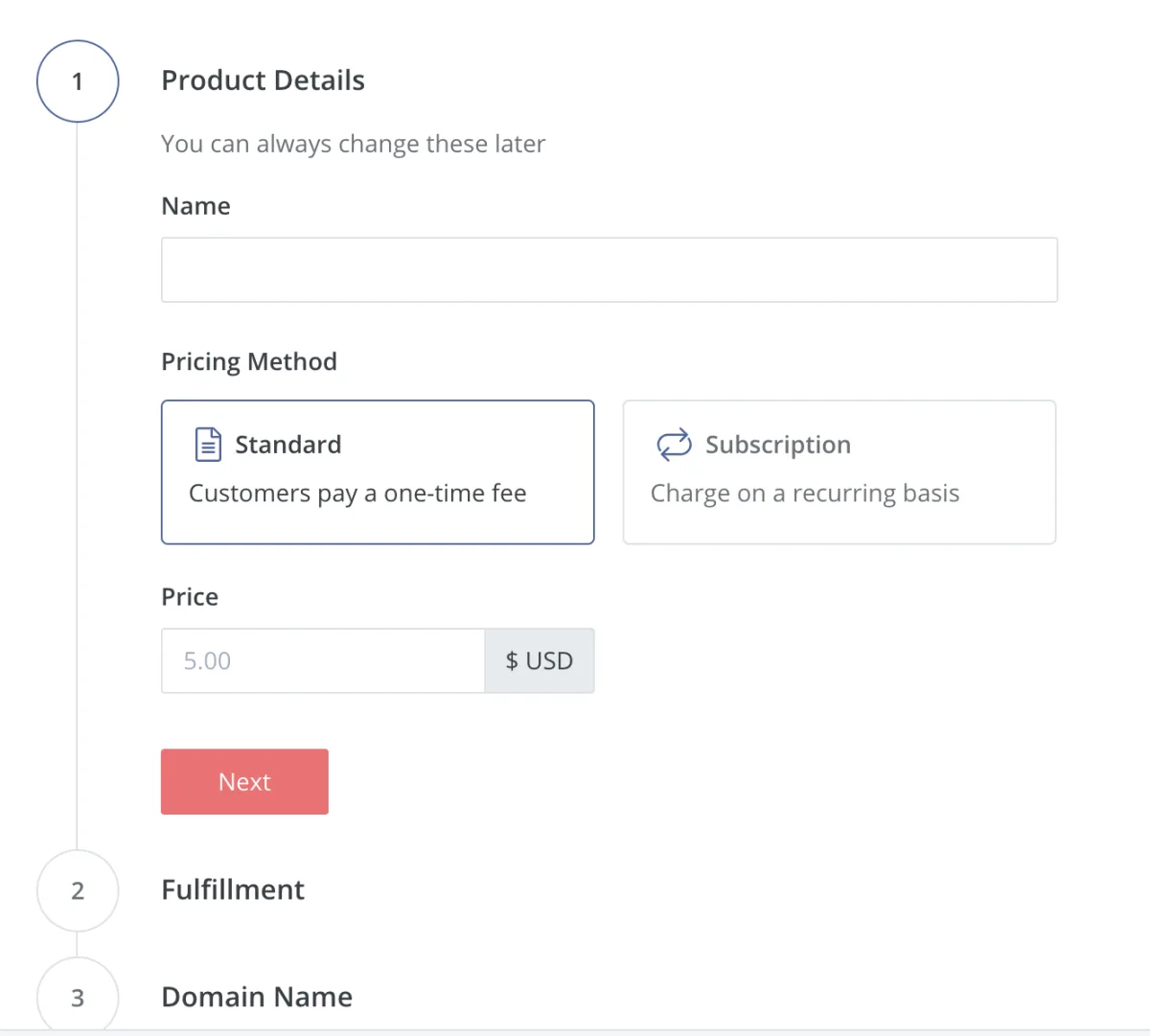Click the 'Name' field label
The height and width of the screenshot is (1036, 1150).
coord(195,206)
